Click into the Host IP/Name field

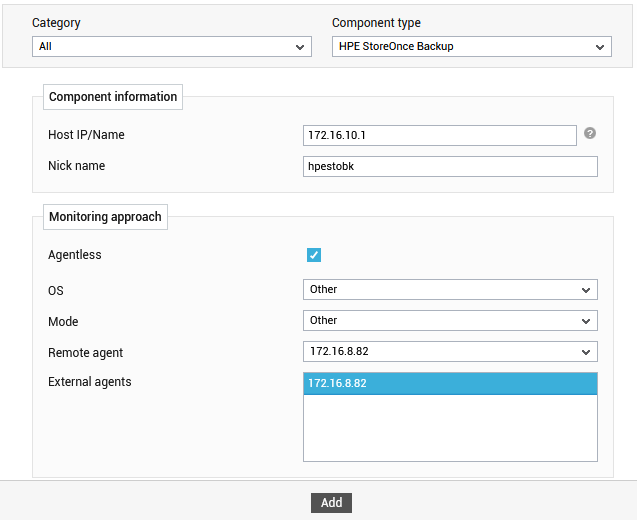click(440, 135)
